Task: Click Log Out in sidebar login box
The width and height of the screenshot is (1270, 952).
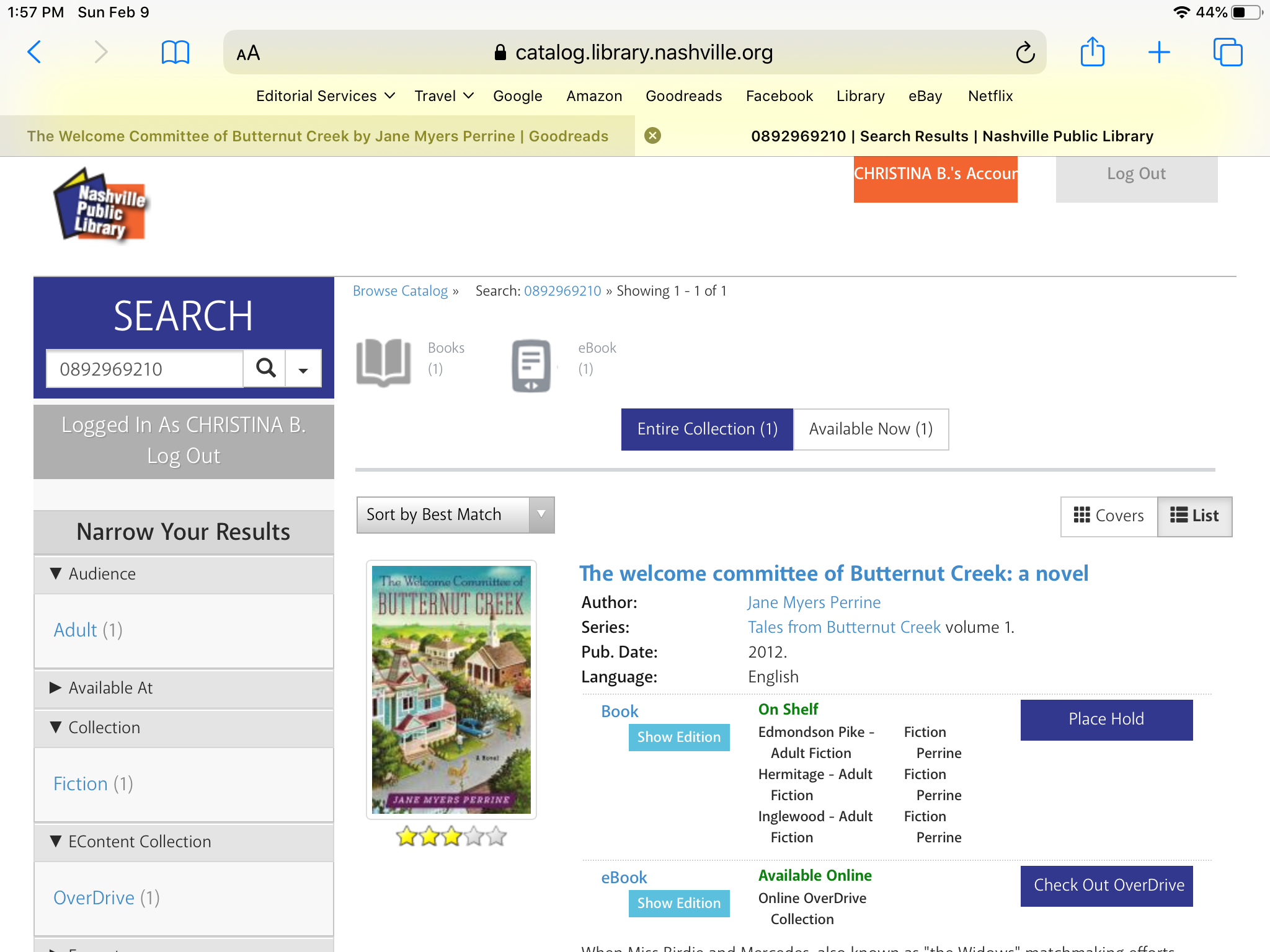Action: [x=184, y=456]
